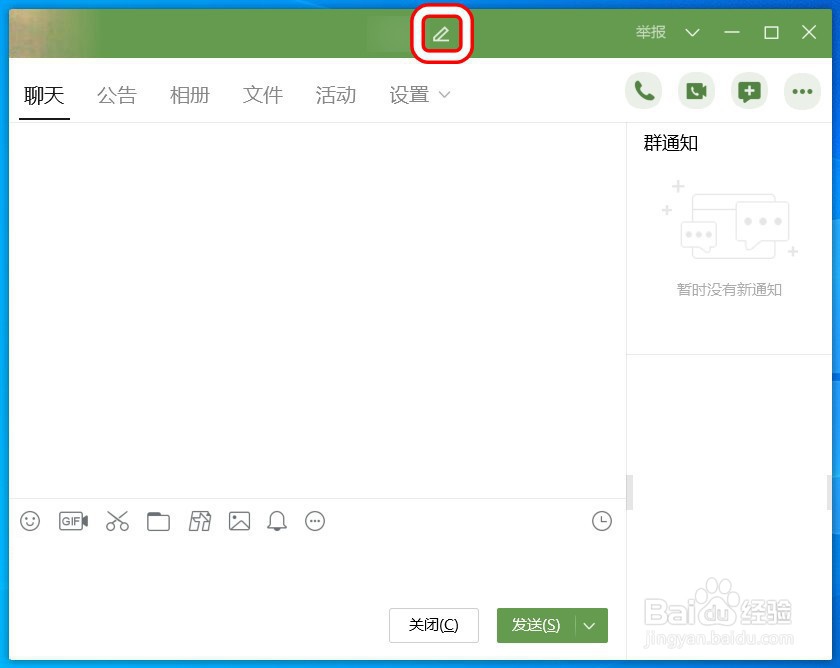This screenshot has height=668, width=840.
Task: Open the three-dots more options button
Action: 802,91
